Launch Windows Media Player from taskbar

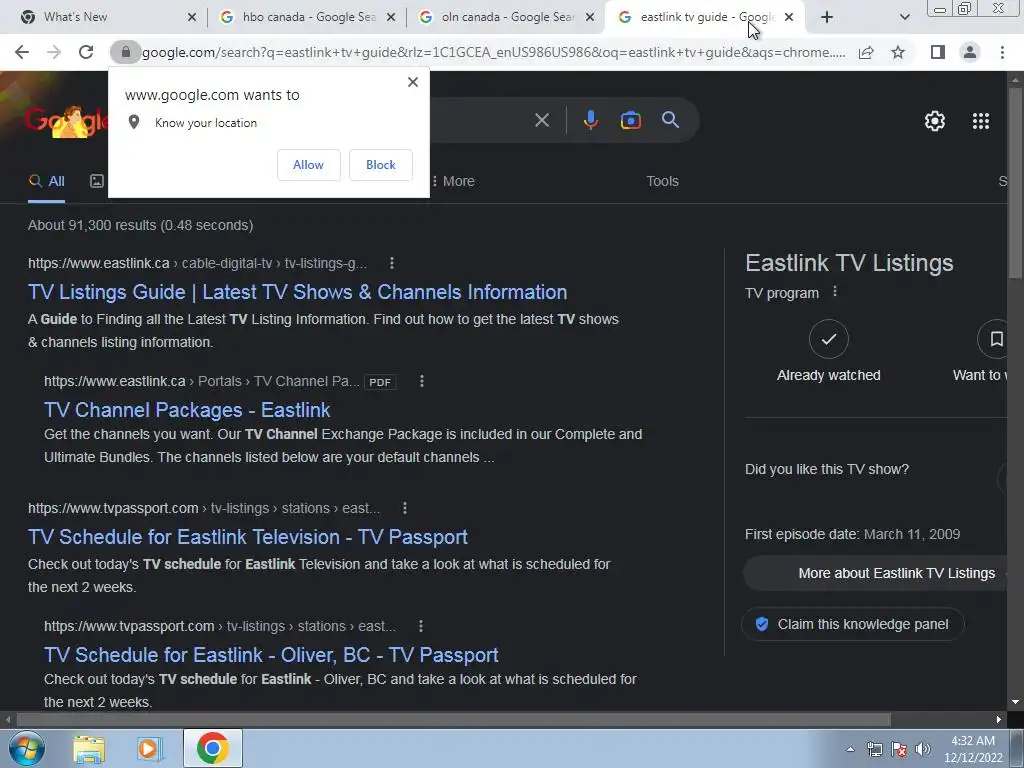coord(150,748)
